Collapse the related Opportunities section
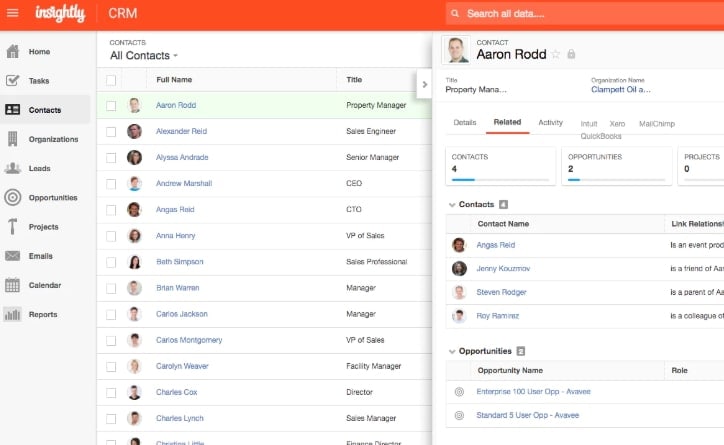The height and width of the screenshot is (445, 724). click(x=452, y=351)
